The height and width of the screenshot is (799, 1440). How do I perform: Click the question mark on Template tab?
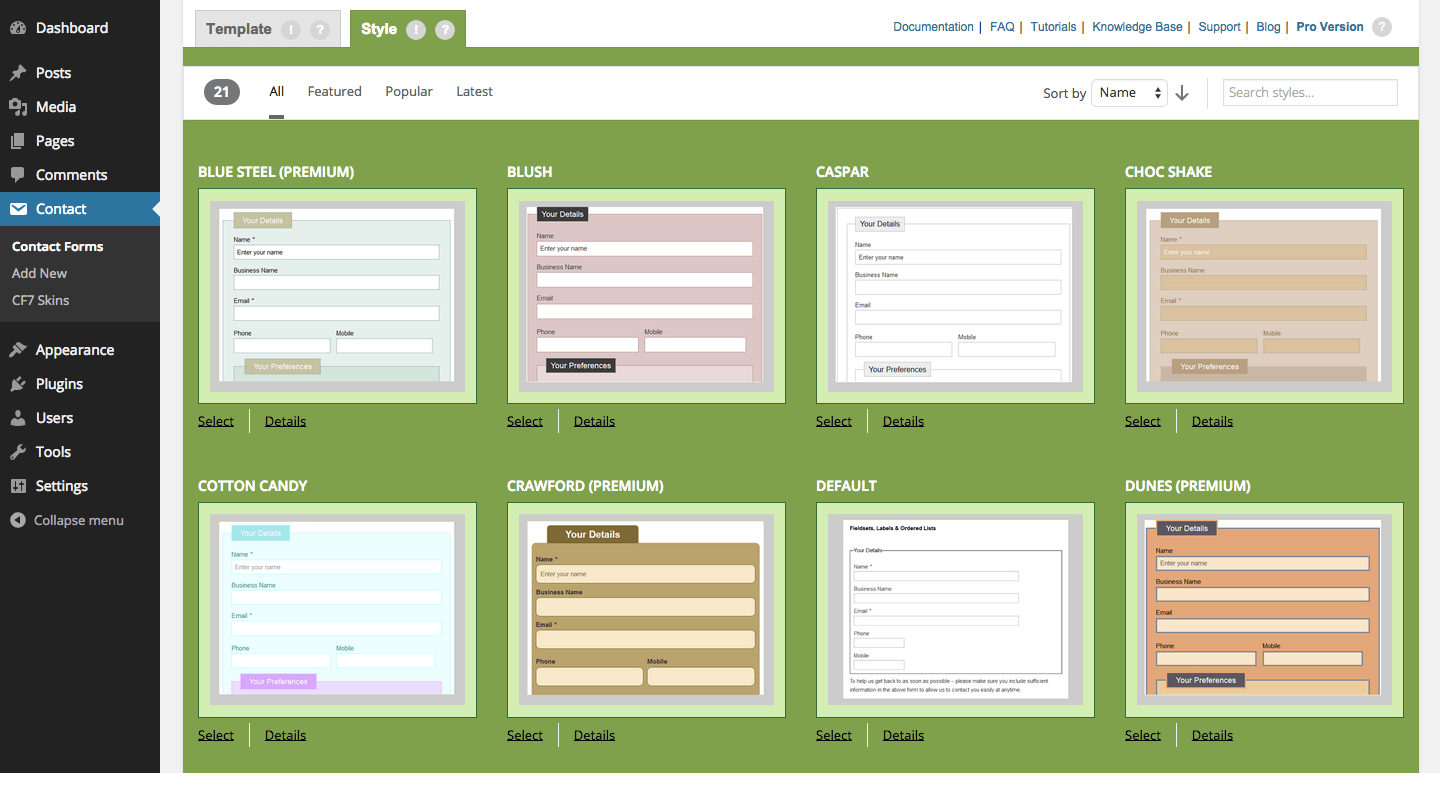320,30
